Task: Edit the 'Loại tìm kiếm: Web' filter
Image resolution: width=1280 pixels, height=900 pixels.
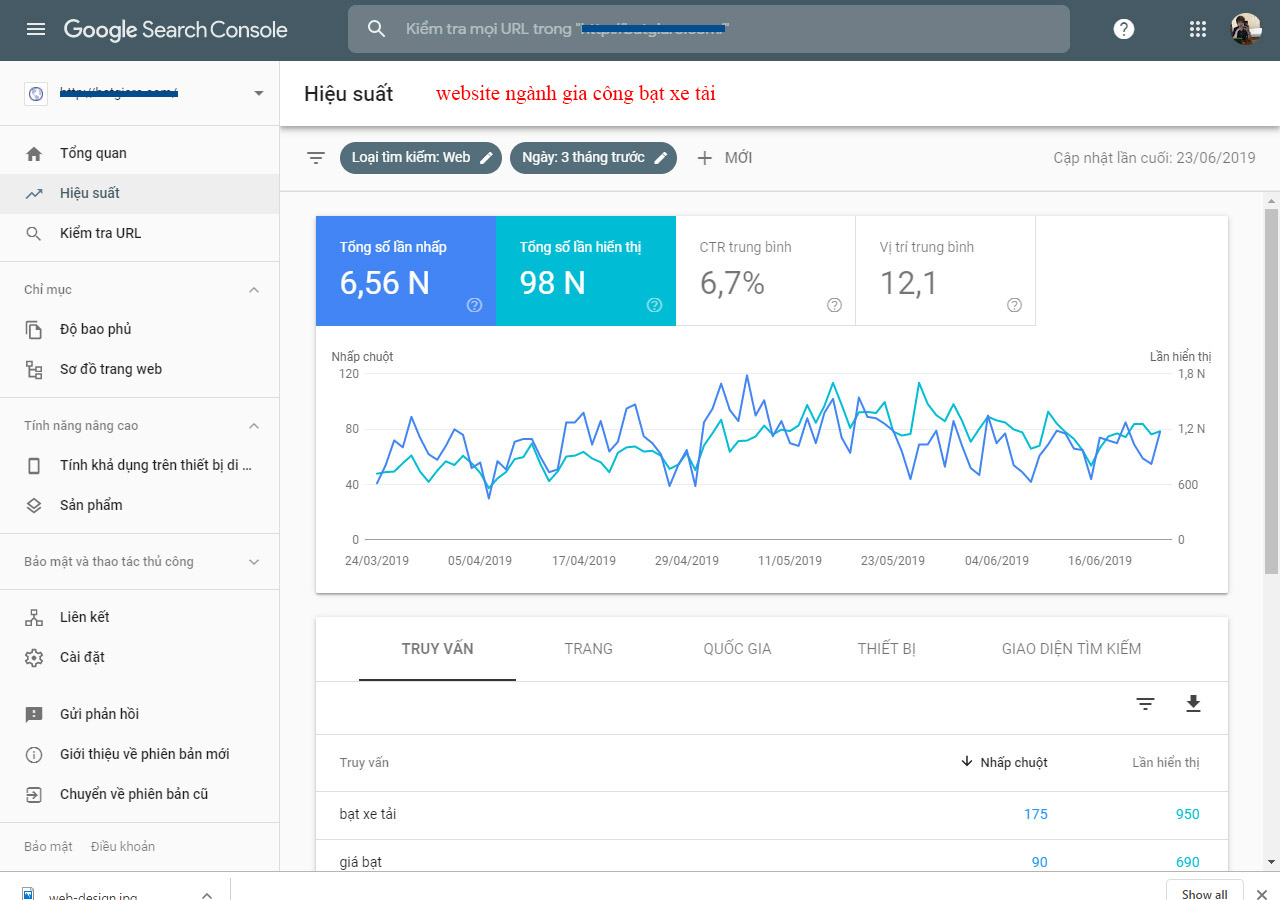Action: [420, 158]
